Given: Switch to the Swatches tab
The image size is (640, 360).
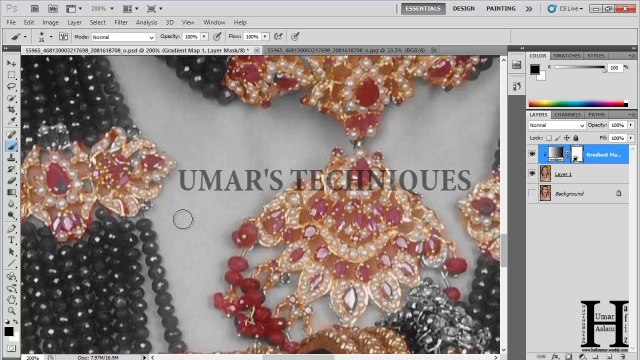Looking at the screenshot, I should [567, 56].
